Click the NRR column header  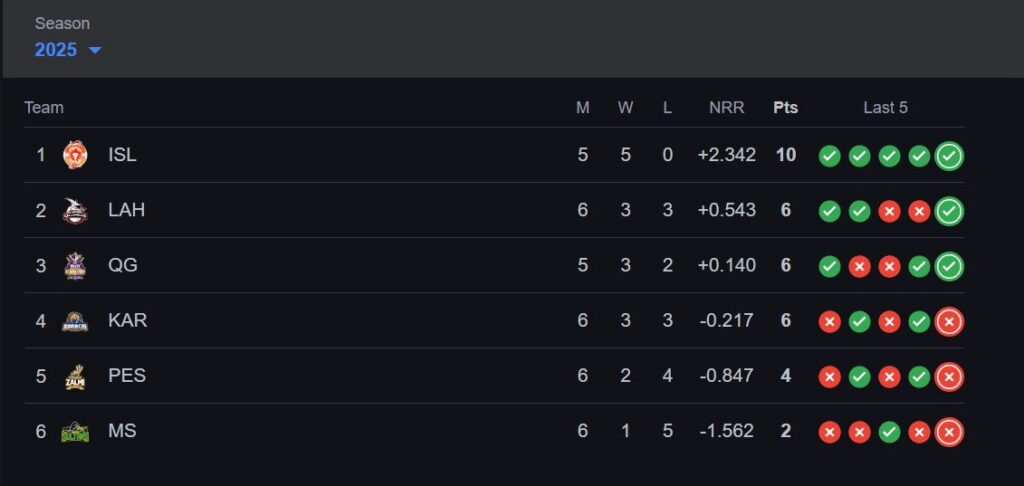click(726, 108)
